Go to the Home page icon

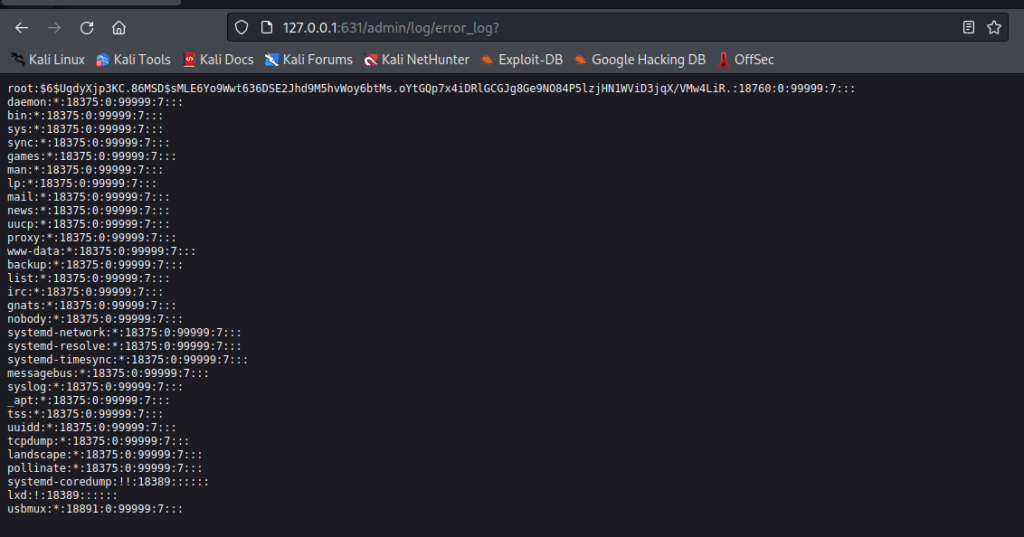click(119, 27)
